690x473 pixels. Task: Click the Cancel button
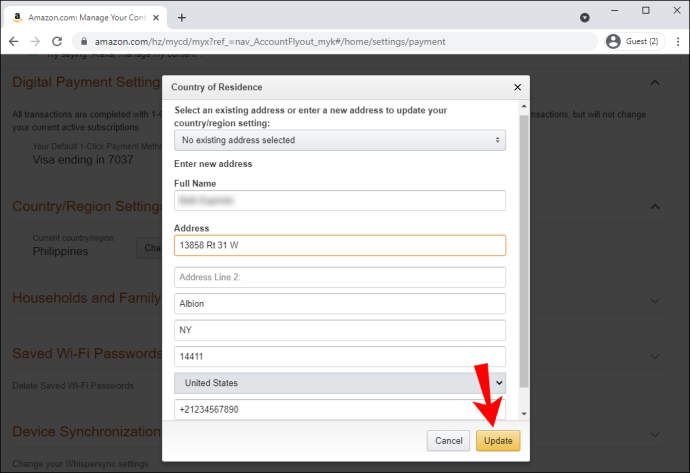(x=448, y=440)
